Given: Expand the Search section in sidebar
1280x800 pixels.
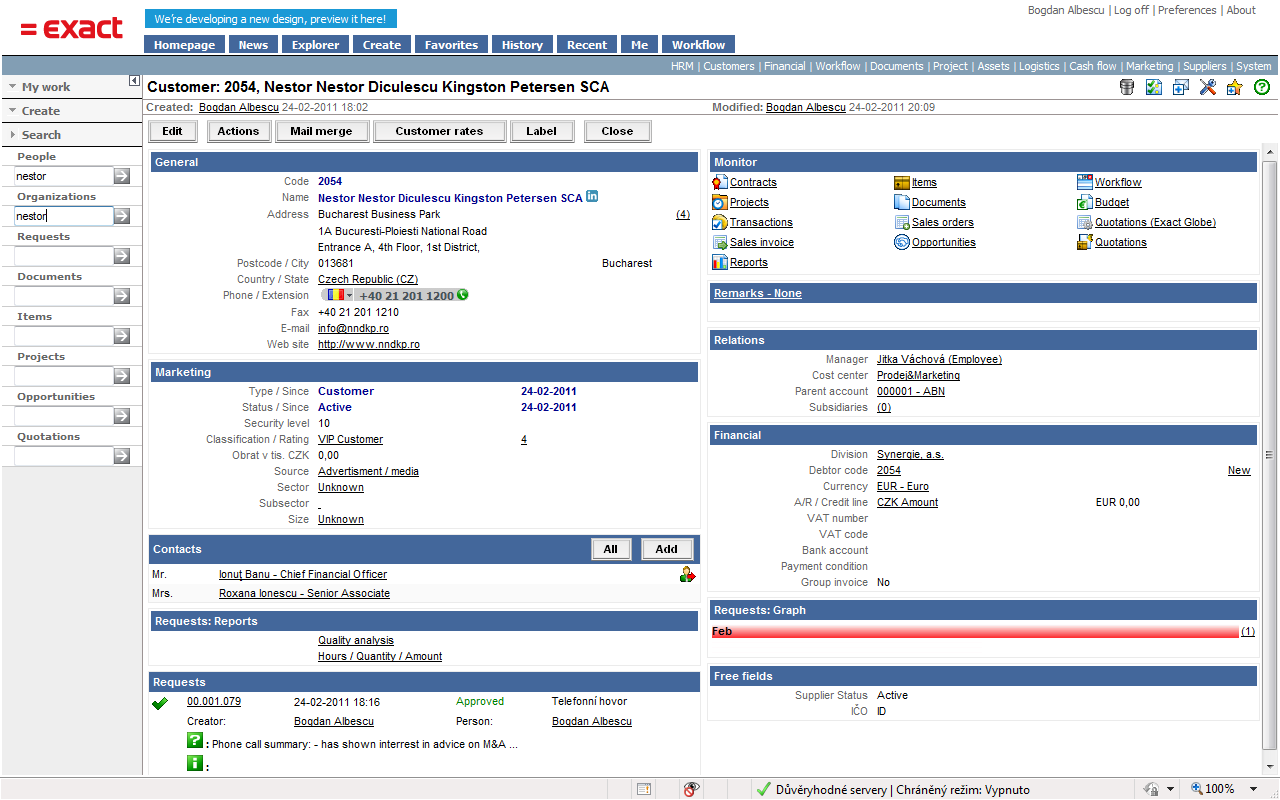Looking at the screenshot, I should click(71, 135).
